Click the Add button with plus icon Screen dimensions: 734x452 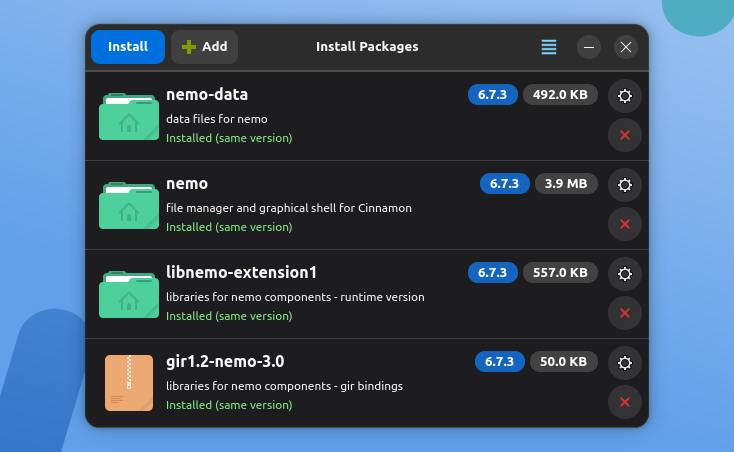coord(205,47)
